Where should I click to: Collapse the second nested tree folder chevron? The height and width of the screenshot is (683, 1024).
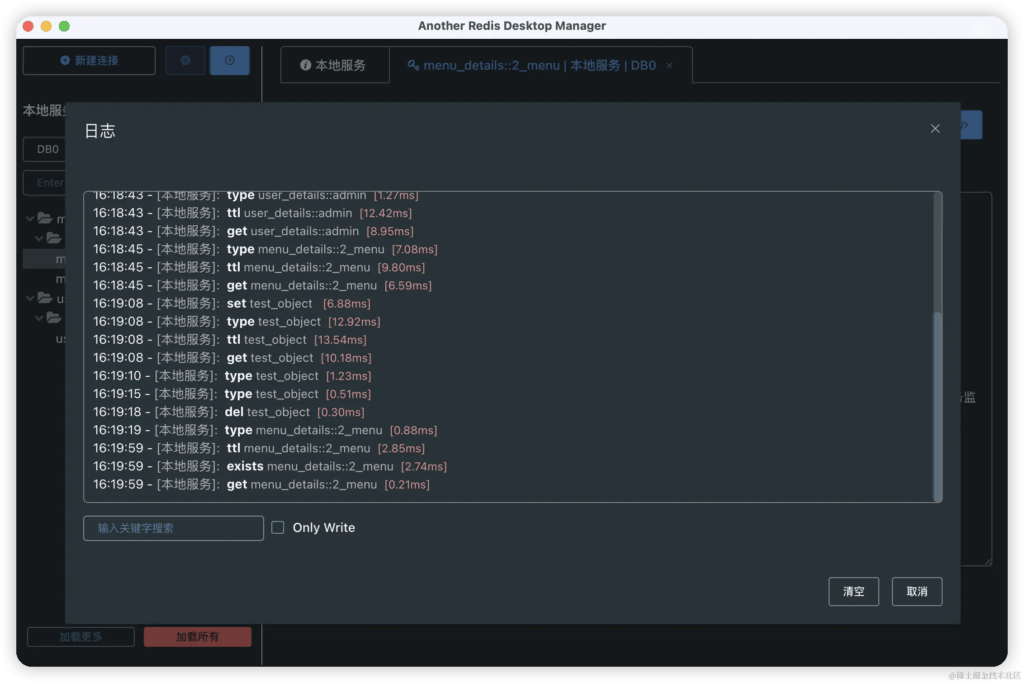(x=39, y=317)
